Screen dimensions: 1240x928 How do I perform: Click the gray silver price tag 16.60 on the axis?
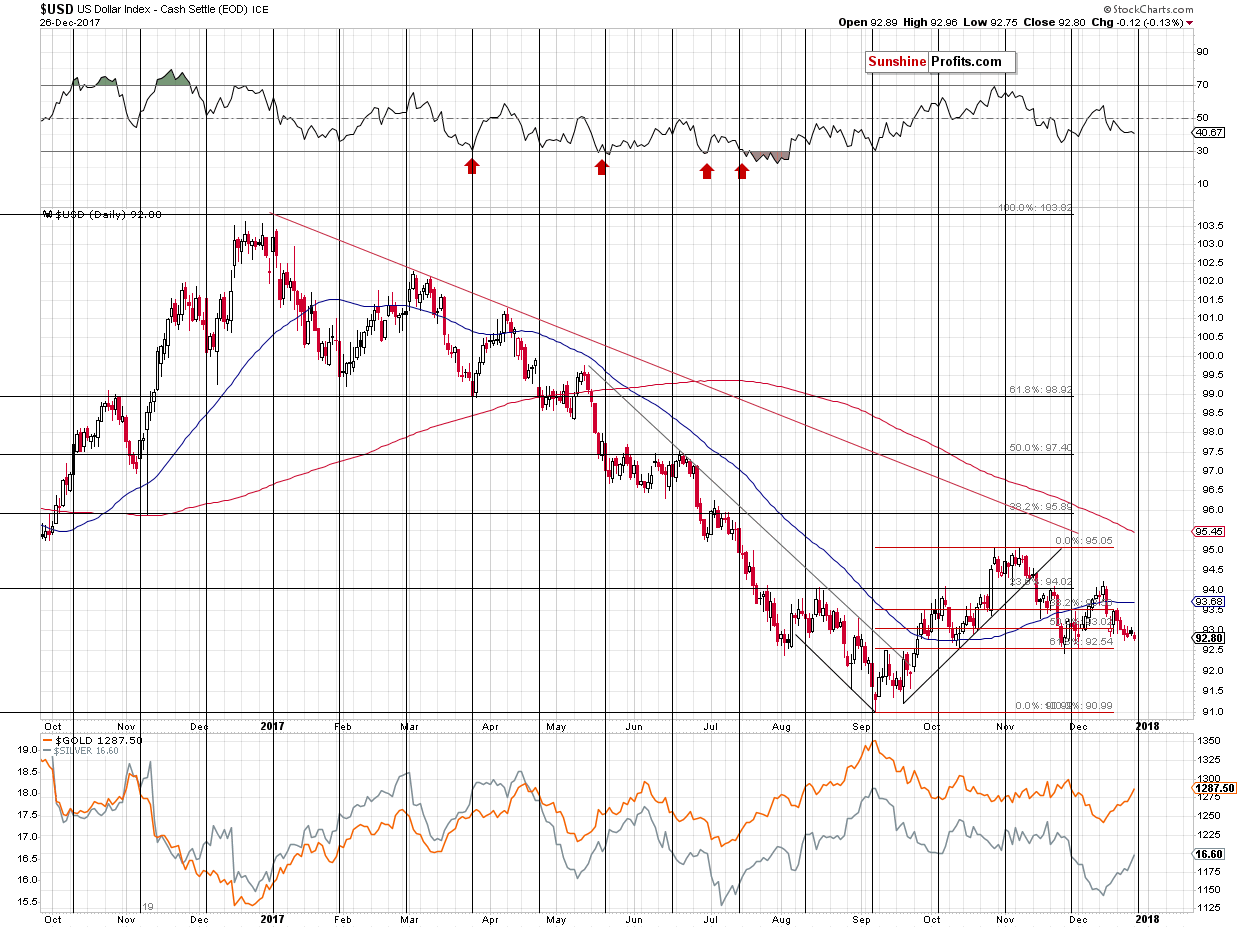pyautogui.click(x=1209, y=856)
